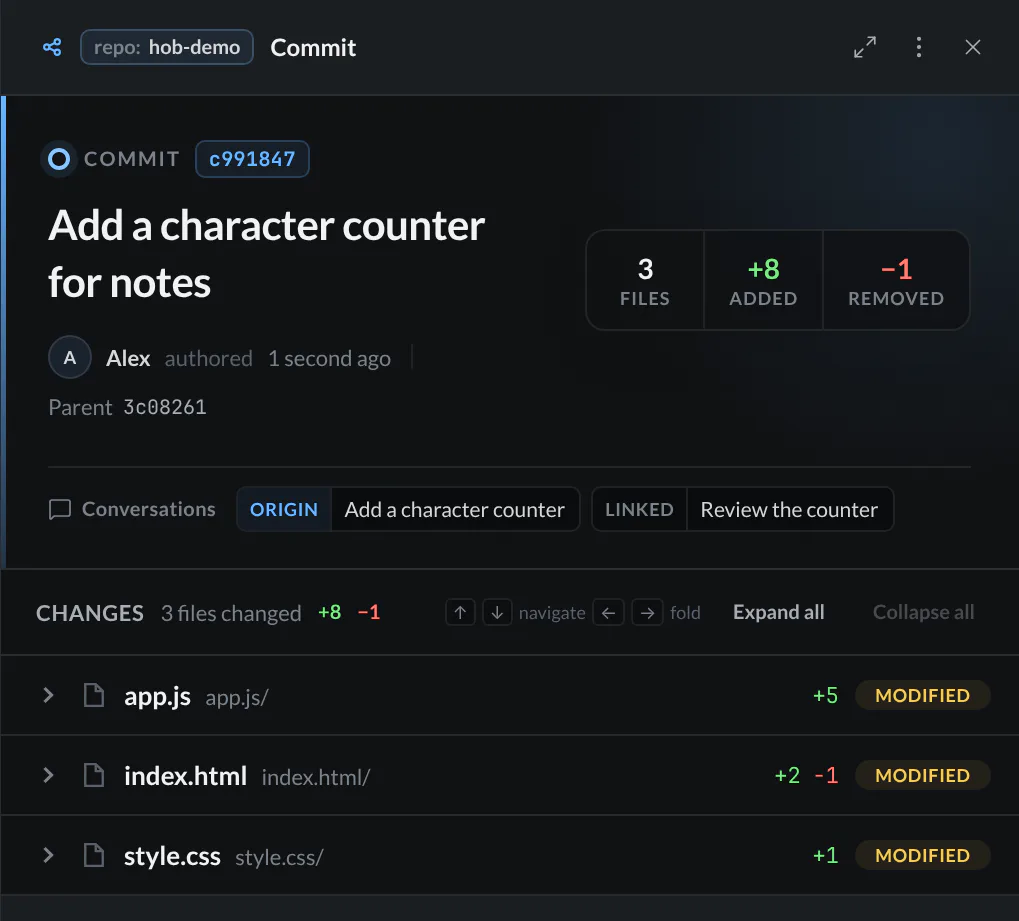Click the index.html/ path label
1019x921 pixels.
click(316, 777)
